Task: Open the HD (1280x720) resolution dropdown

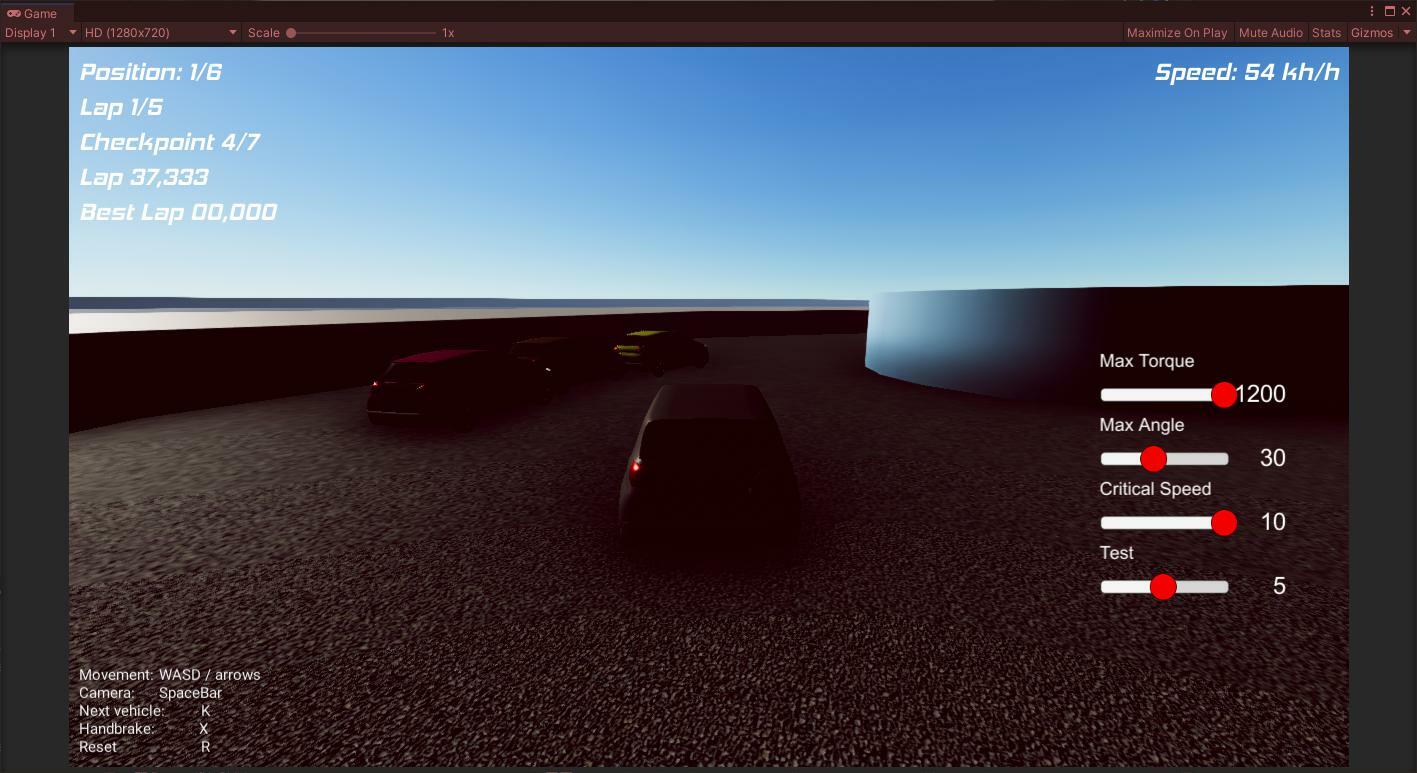Action: click(x=160, y=33)
